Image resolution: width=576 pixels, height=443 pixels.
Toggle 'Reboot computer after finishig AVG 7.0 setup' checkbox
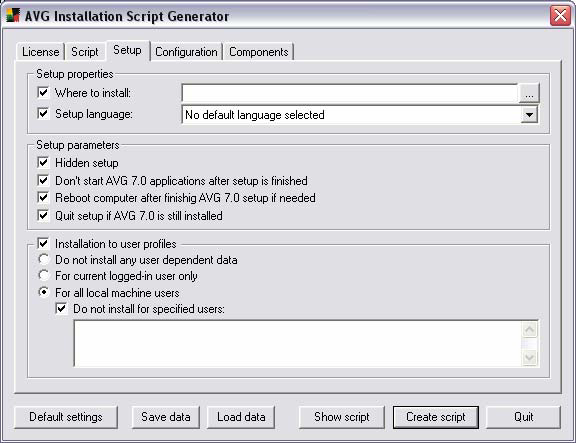pos(43,198)
